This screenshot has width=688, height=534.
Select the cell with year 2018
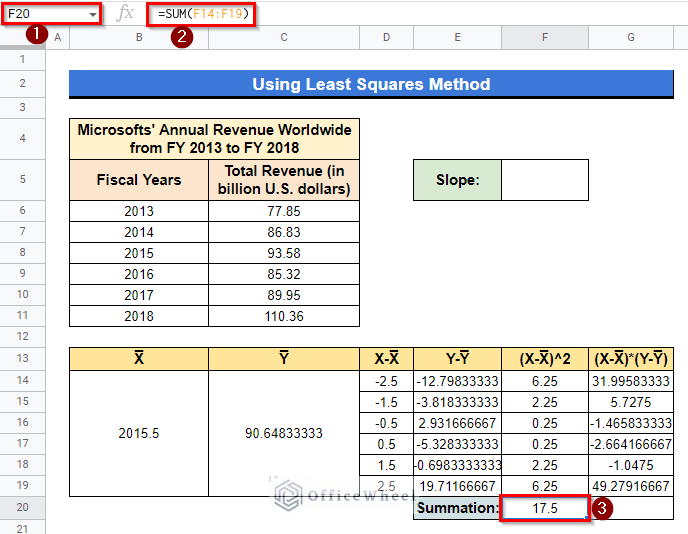(x=139, y=316)
